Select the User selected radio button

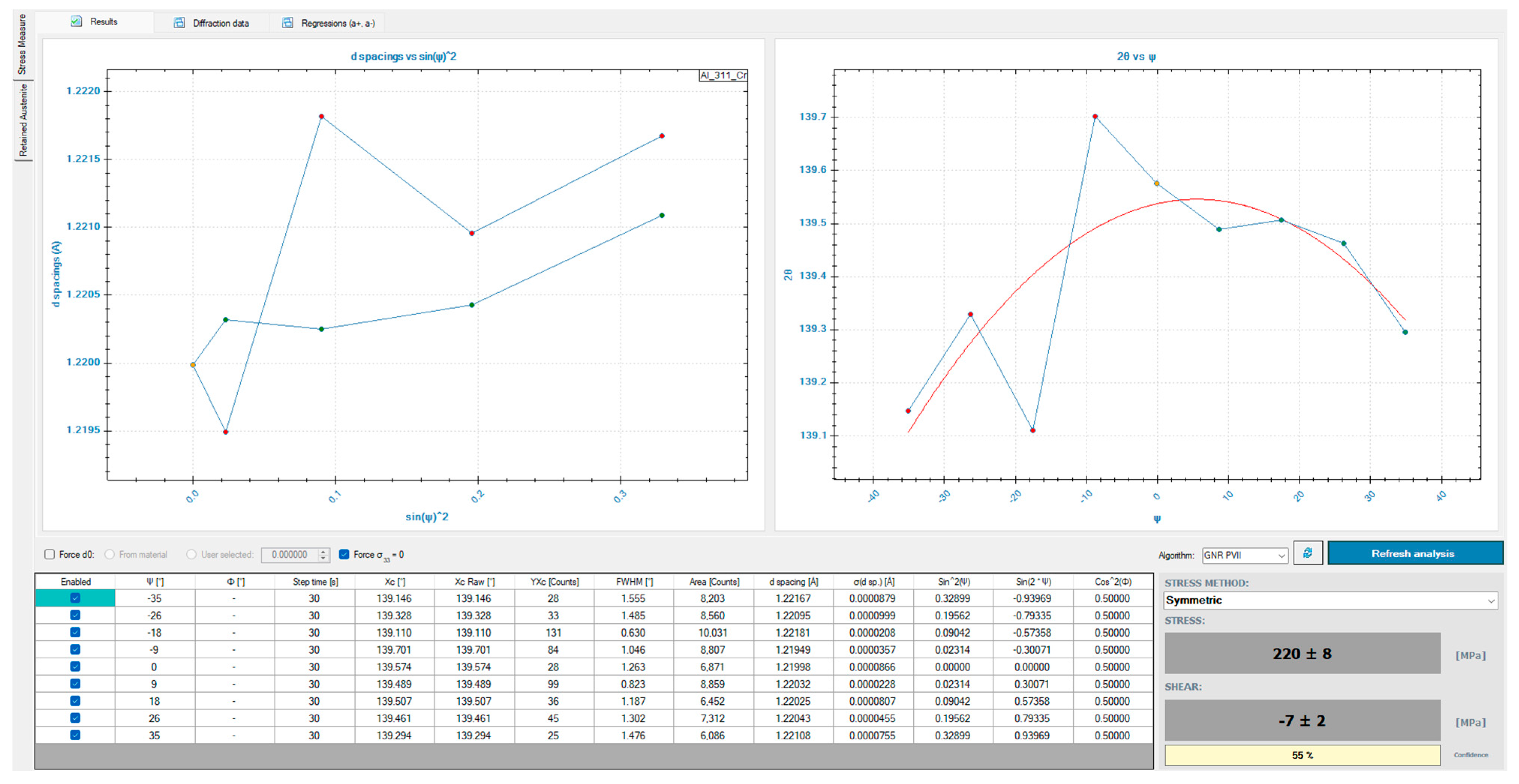[191, 554]
